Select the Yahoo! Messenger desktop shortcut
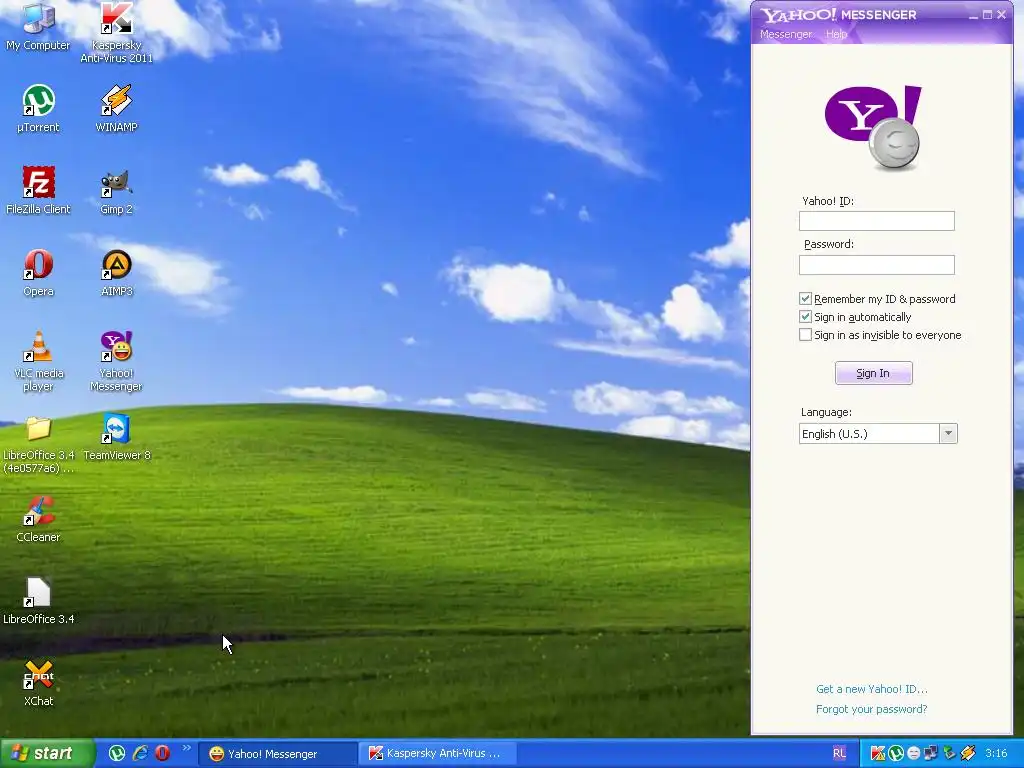Image resolution: width=1024 pixels, height=768 pixels. (x=116, y=360)
